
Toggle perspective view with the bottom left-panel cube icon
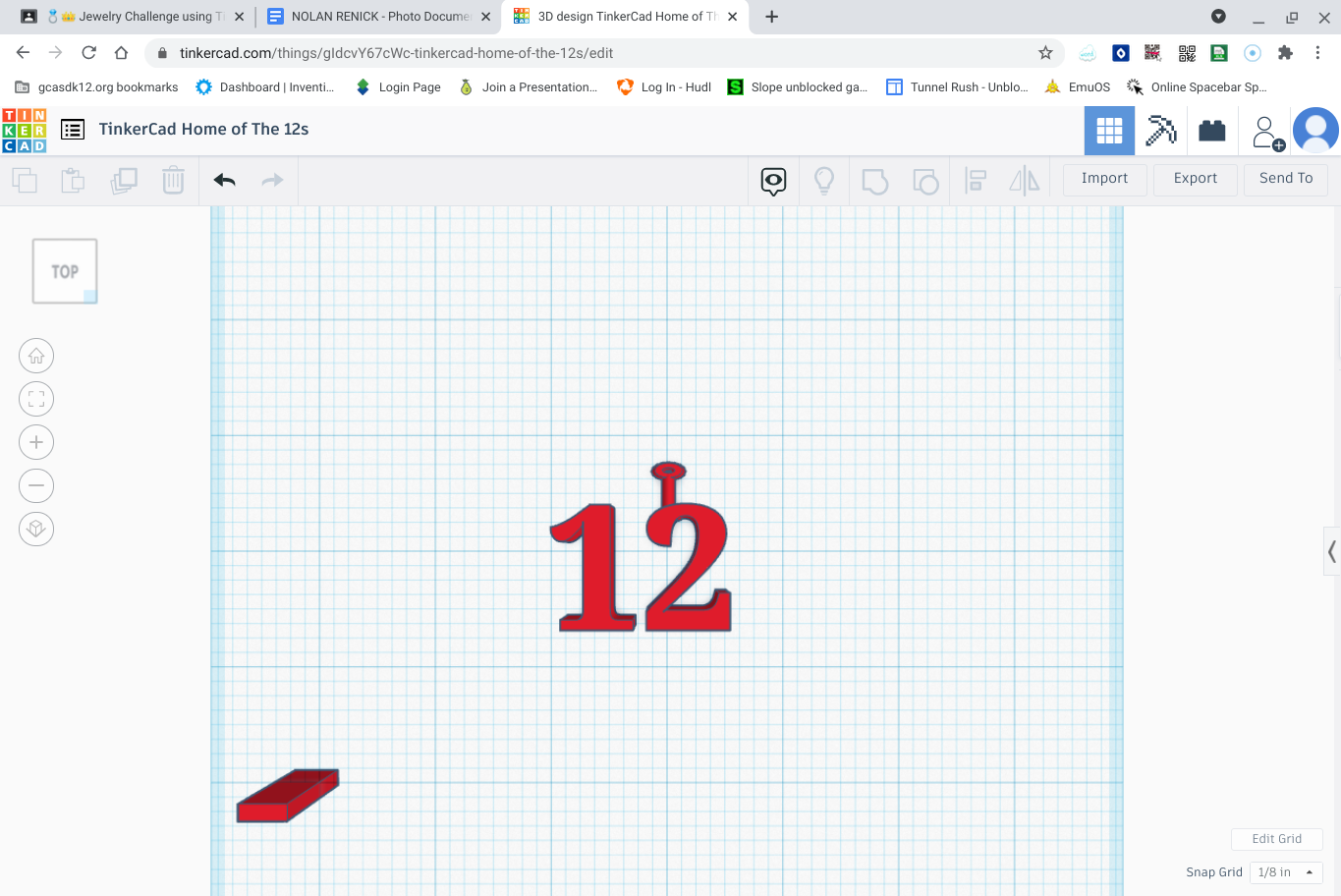tap(36, 529)
